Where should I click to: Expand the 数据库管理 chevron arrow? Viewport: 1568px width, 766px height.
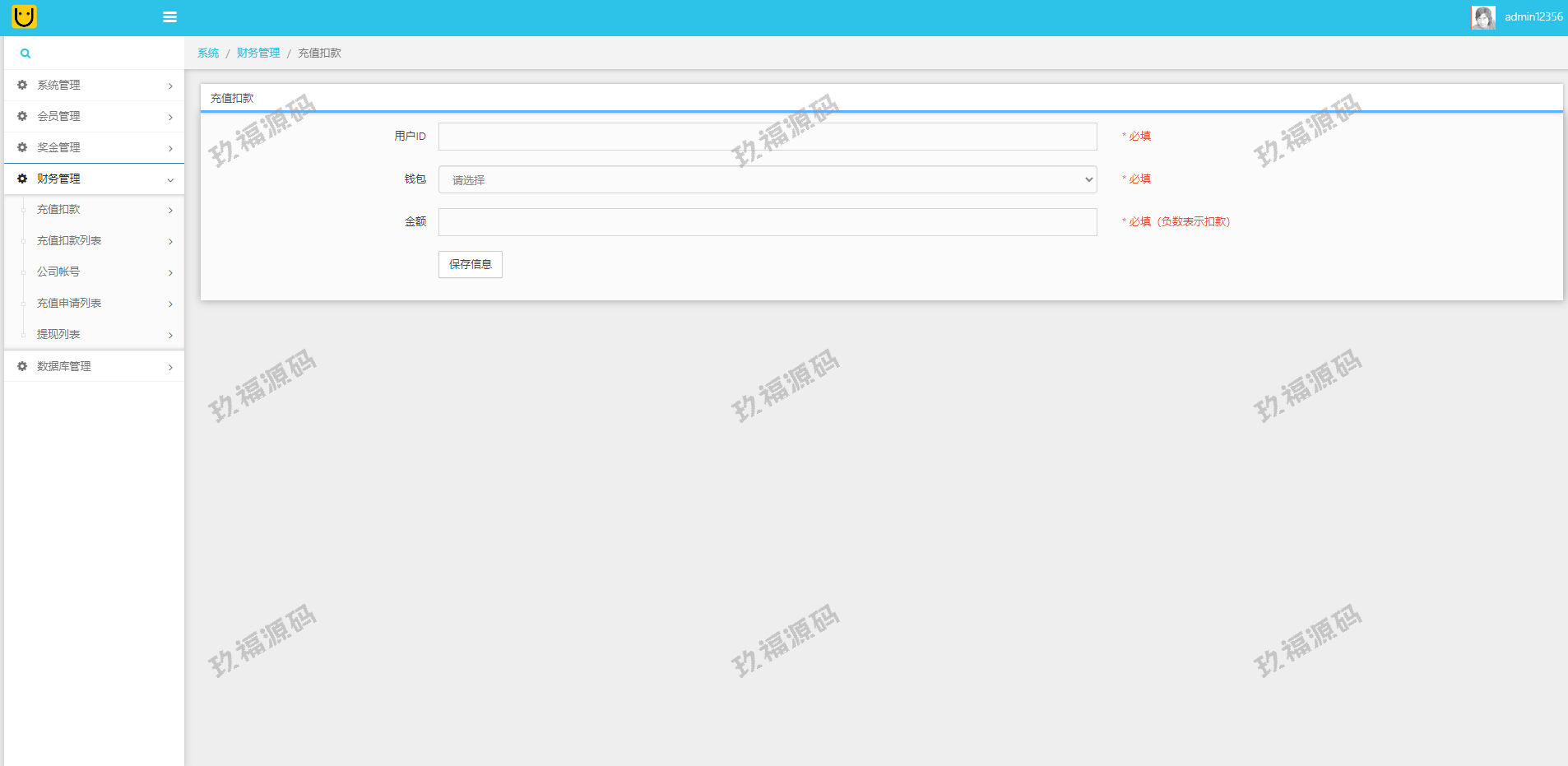pyautogui.click(x=170, y=368)
